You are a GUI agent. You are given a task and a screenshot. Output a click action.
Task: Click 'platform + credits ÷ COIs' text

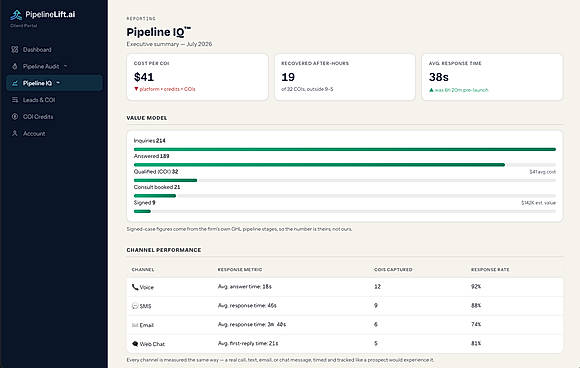(x=167, y=89)
